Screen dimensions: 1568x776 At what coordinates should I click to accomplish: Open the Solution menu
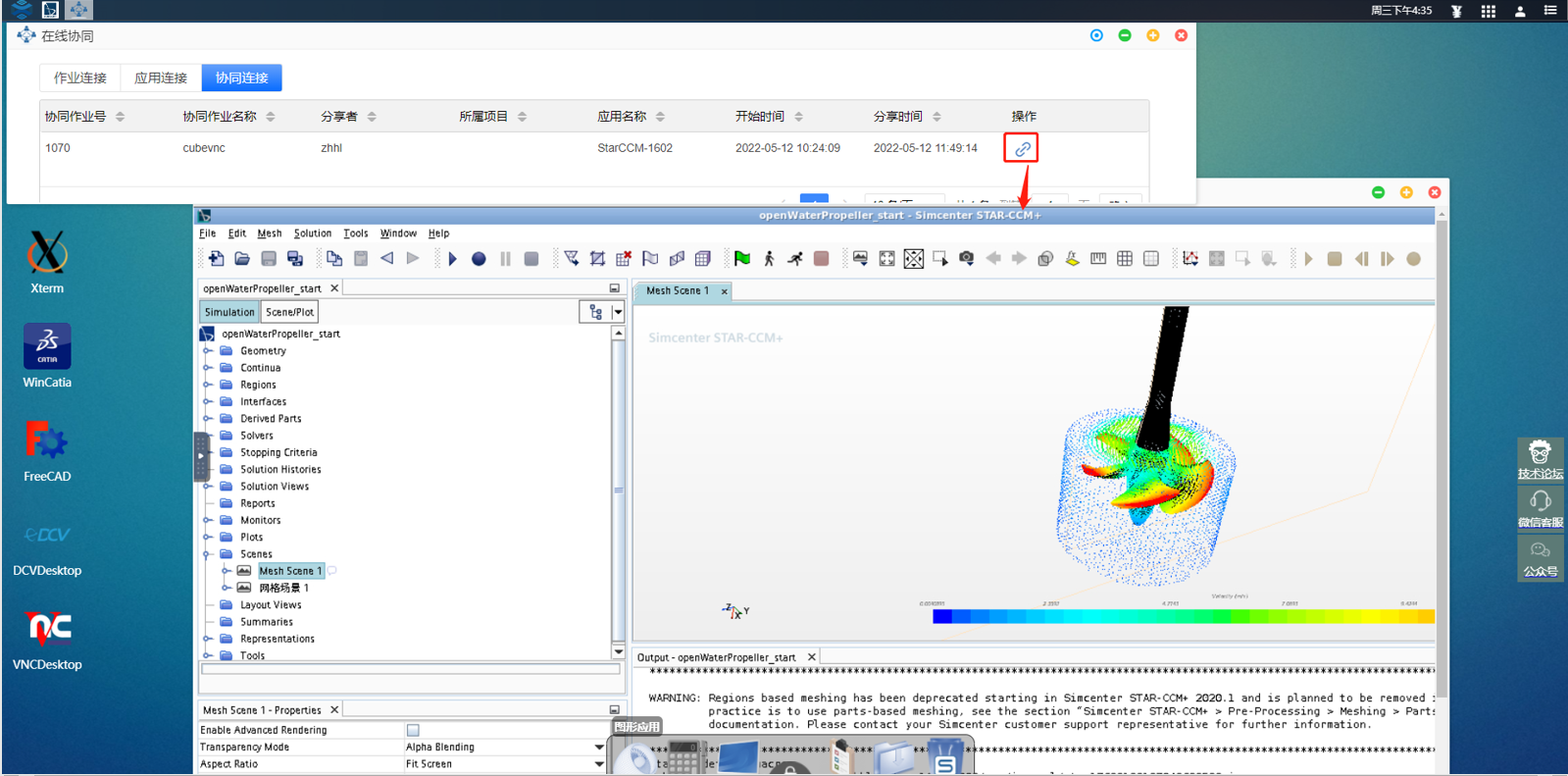[313, 233]
